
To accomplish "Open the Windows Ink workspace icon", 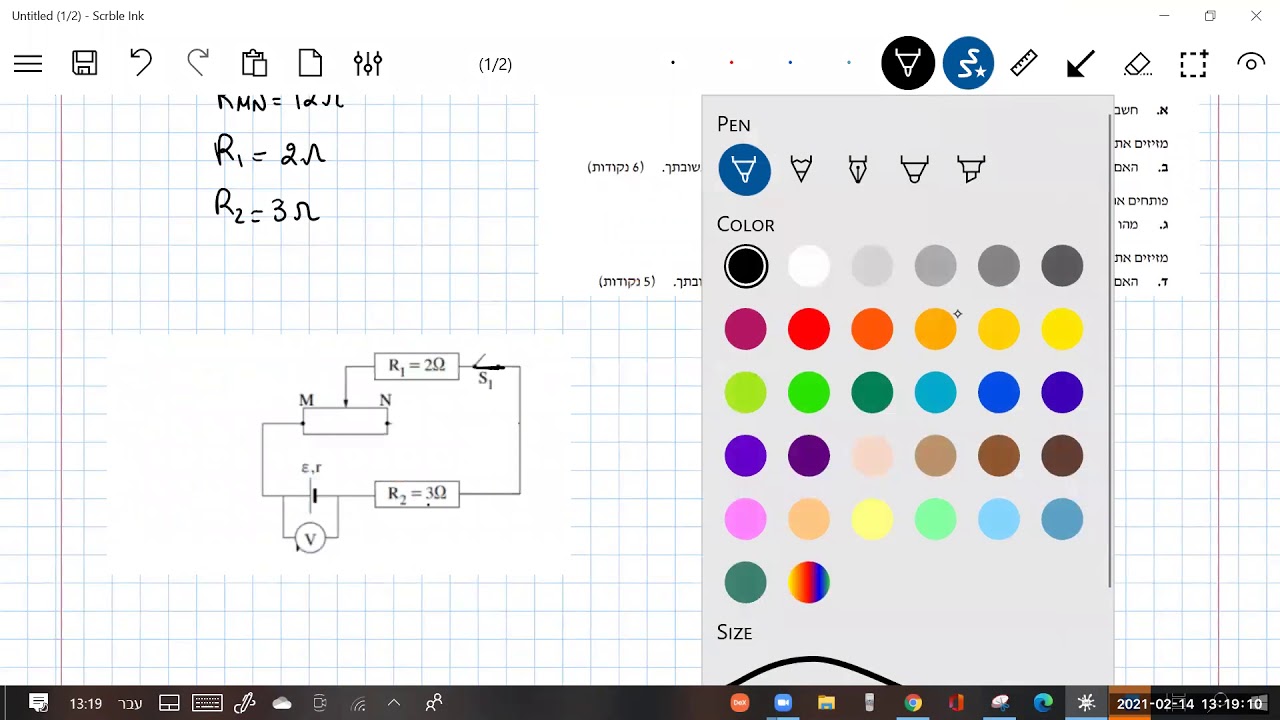I will [x=245, y=703].
